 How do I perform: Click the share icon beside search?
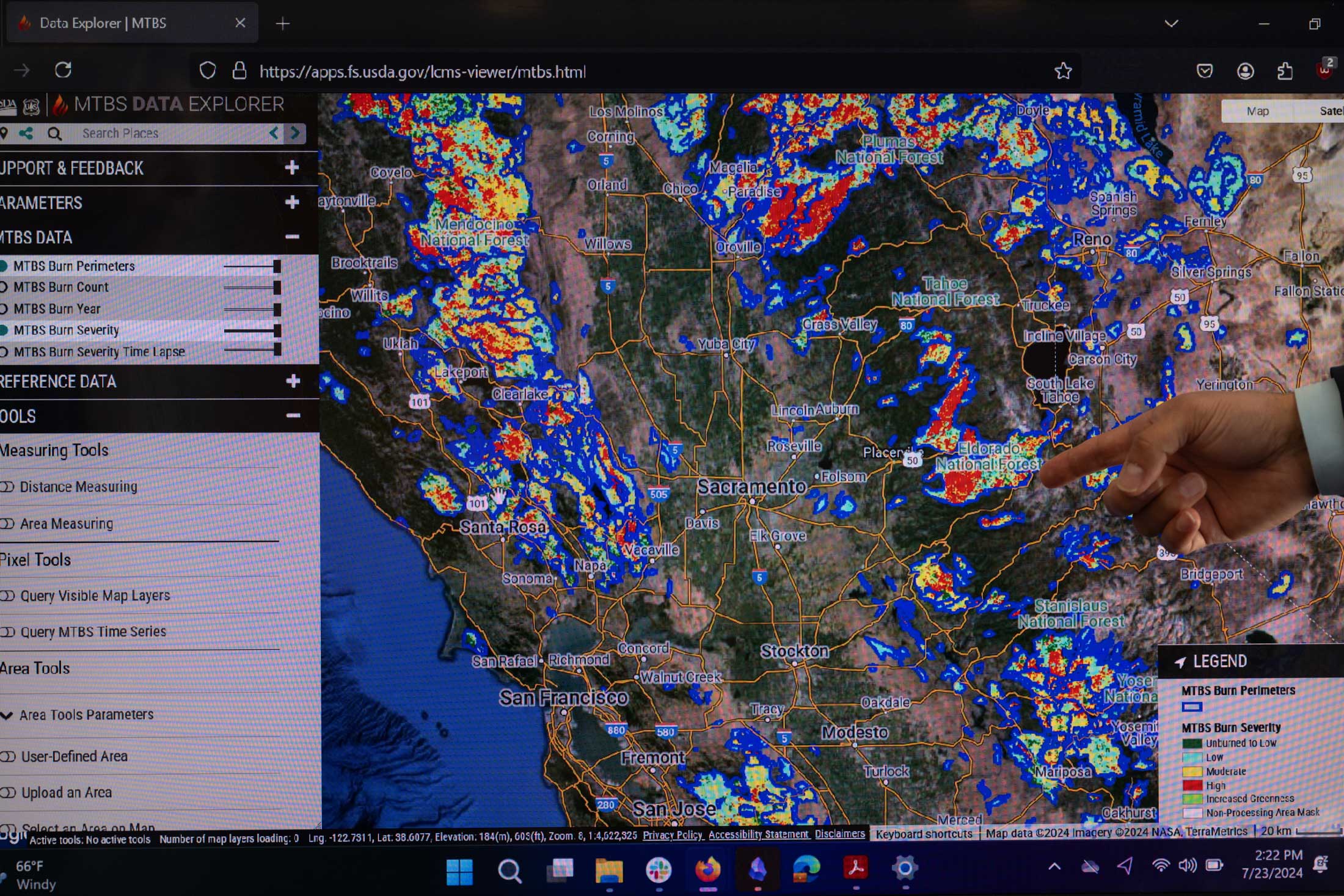coord(26,133)
